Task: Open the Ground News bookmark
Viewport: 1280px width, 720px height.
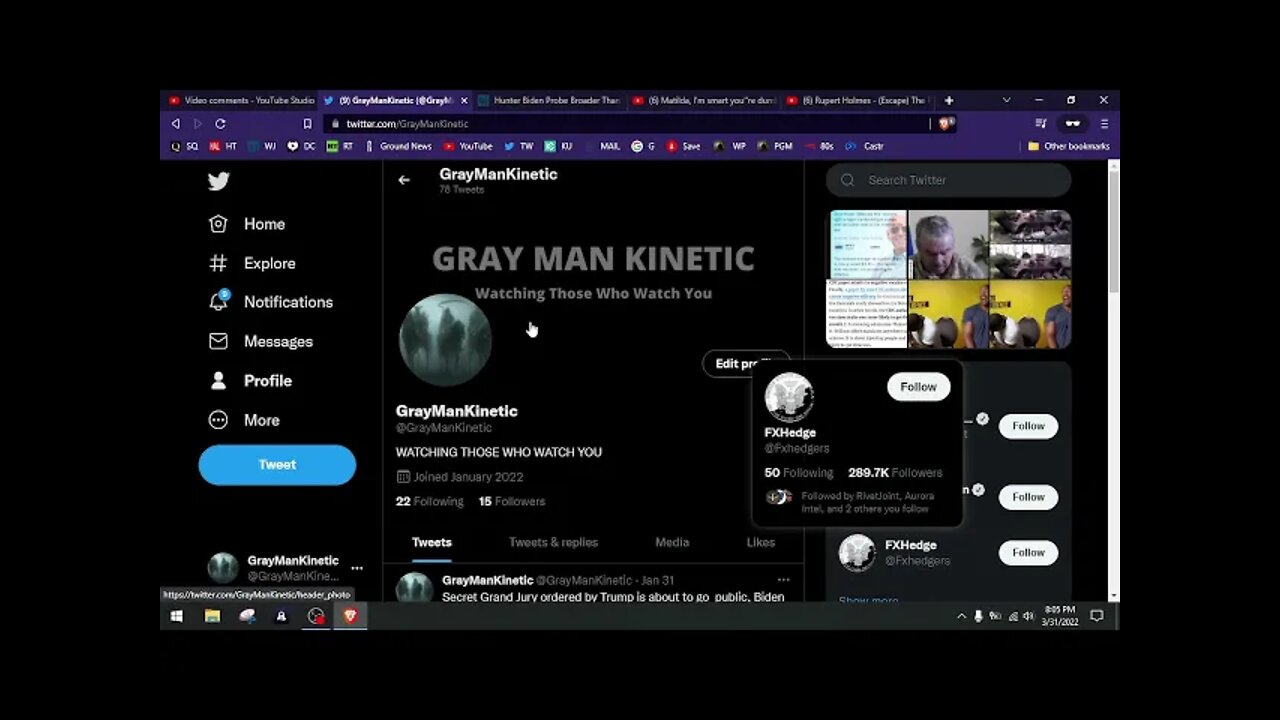Action: pos(398,146)
